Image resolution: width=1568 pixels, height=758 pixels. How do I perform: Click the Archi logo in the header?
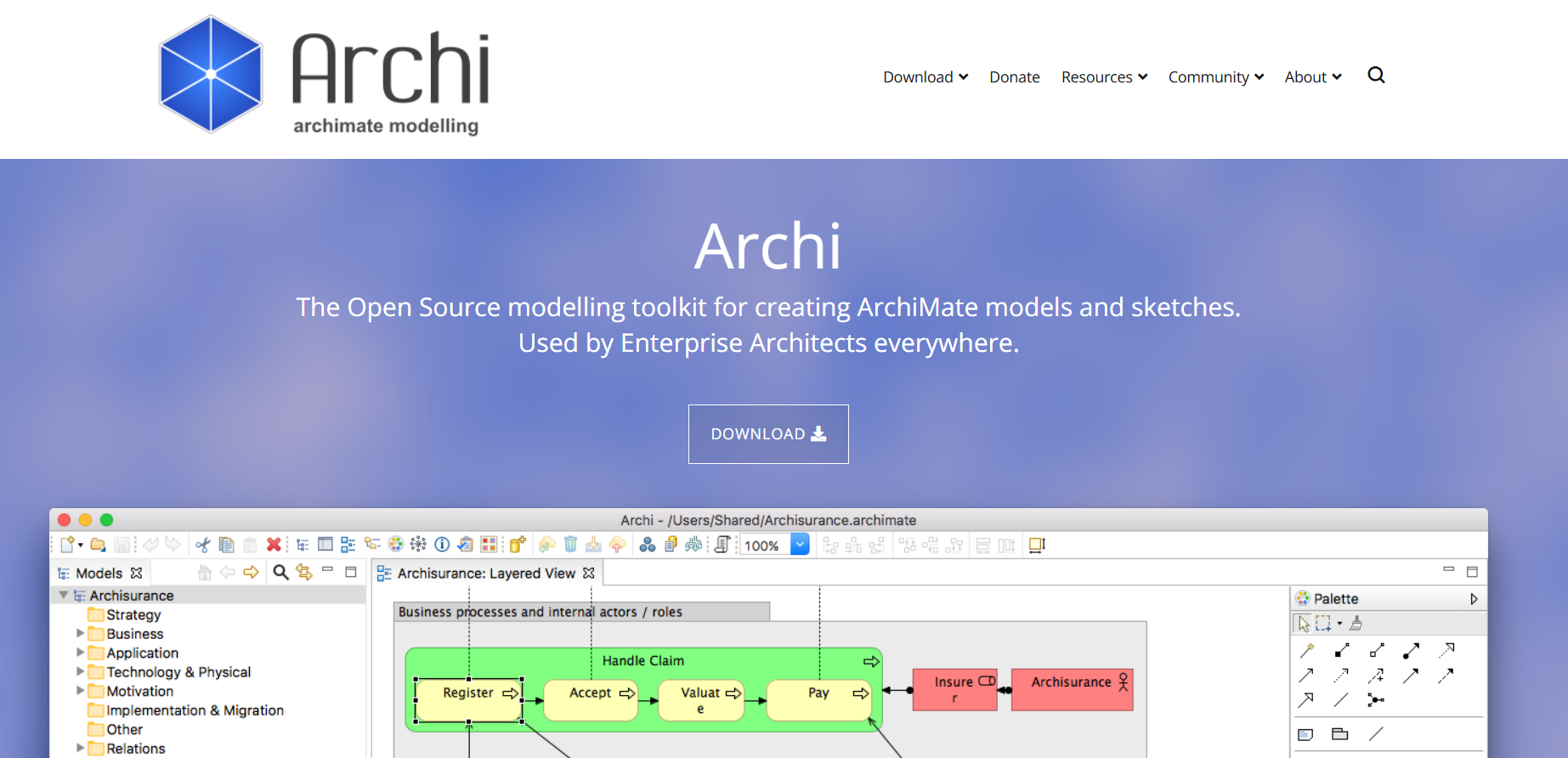point(325,75)
